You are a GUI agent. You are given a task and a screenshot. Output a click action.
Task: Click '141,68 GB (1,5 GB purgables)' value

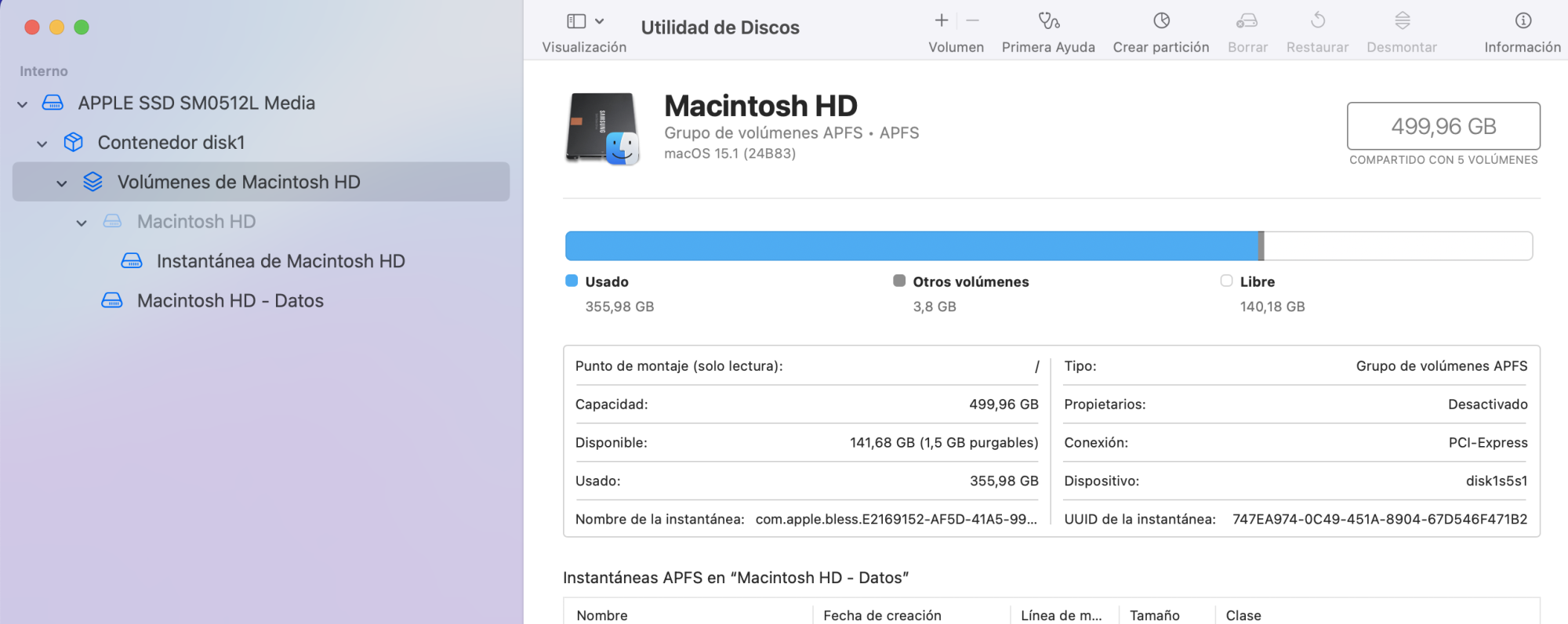(x=944, y=442)
